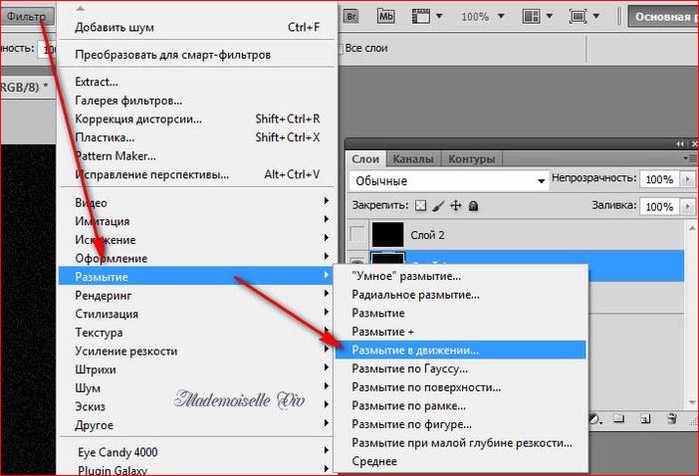Click the new group folder icon
Screen dimensions: 699x476
[619, 419]
